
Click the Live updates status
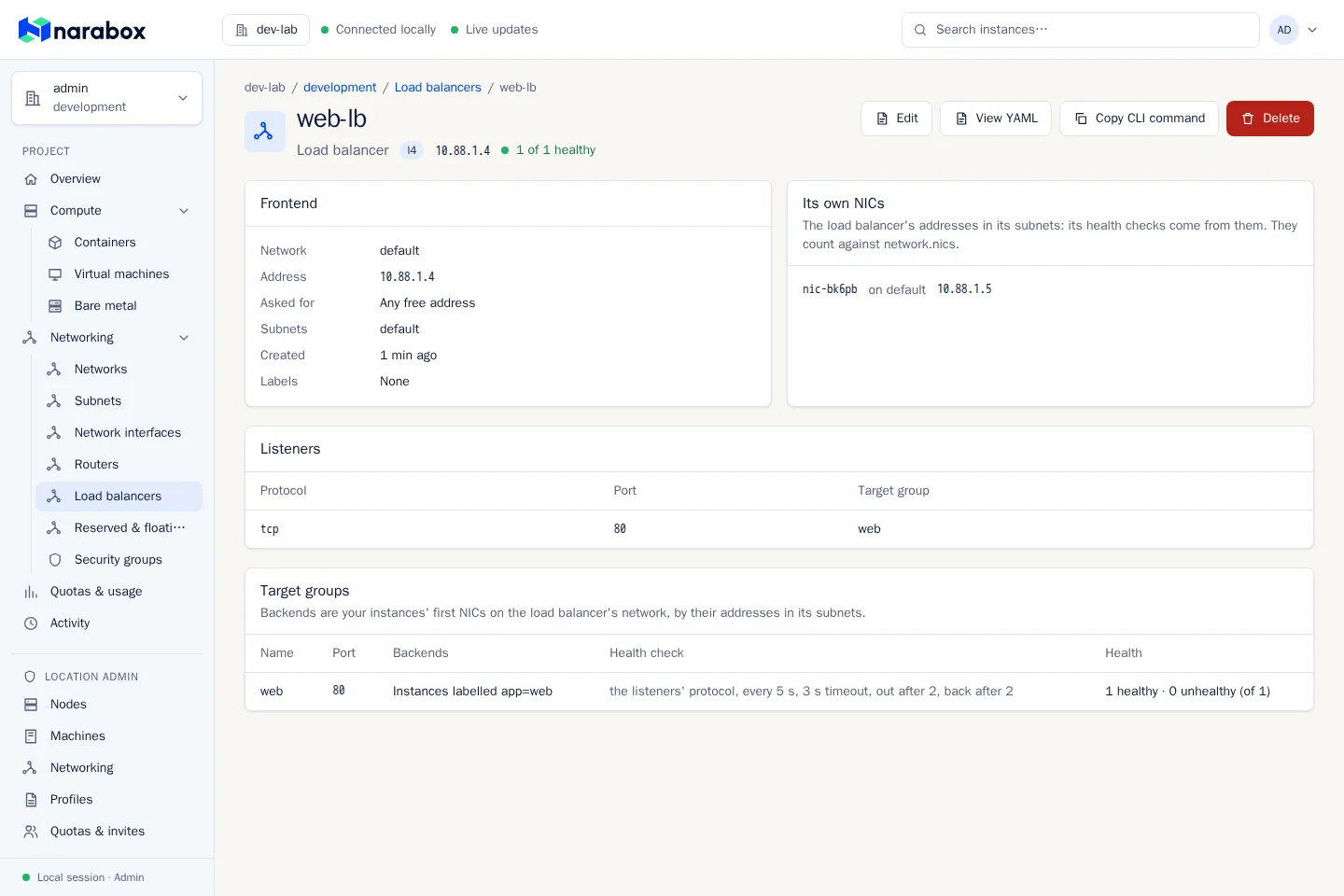494,30
